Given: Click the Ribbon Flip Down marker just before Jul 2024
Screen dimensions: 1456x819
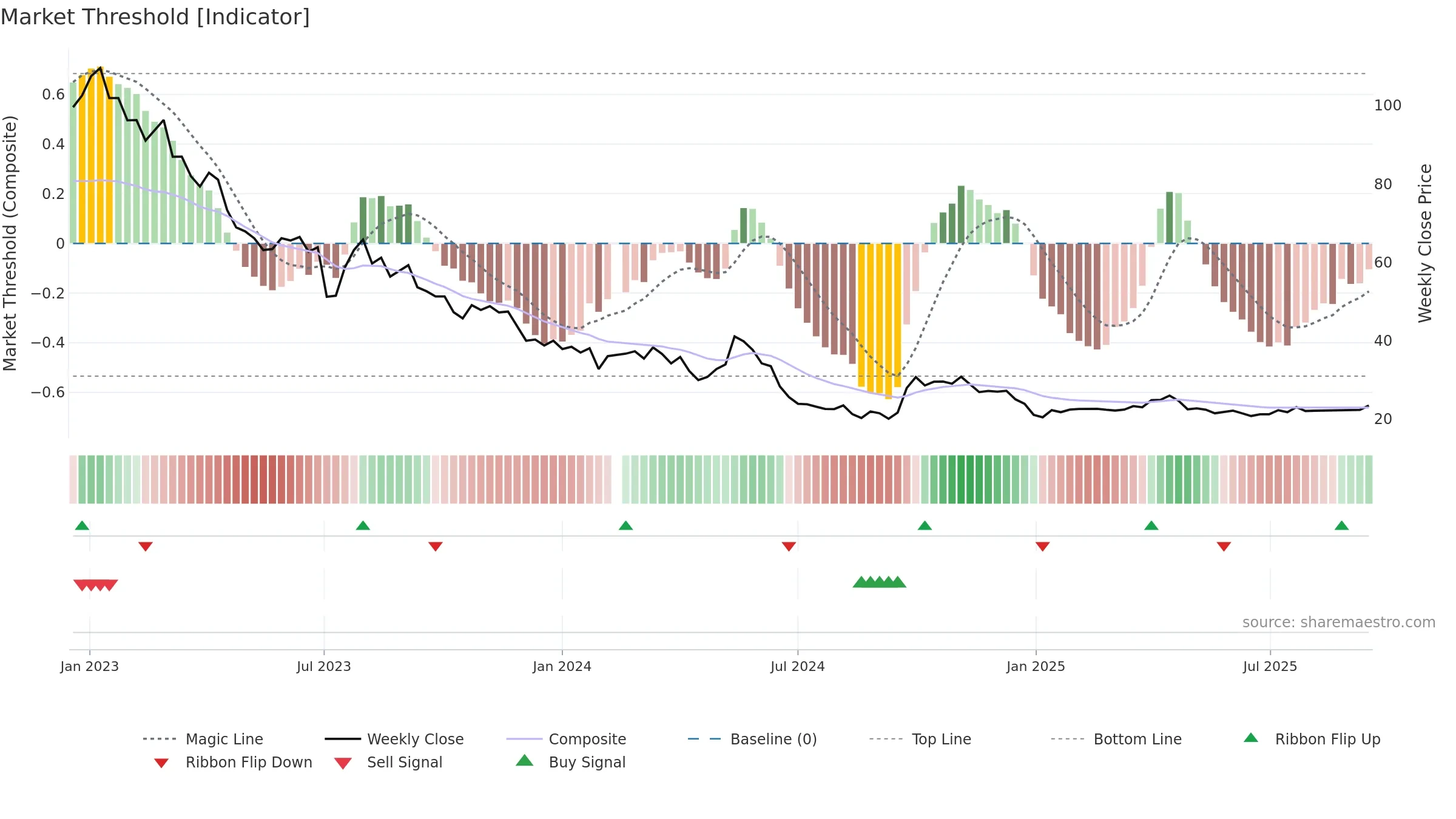Looking at the screenshot, I should tap(789, 547).
